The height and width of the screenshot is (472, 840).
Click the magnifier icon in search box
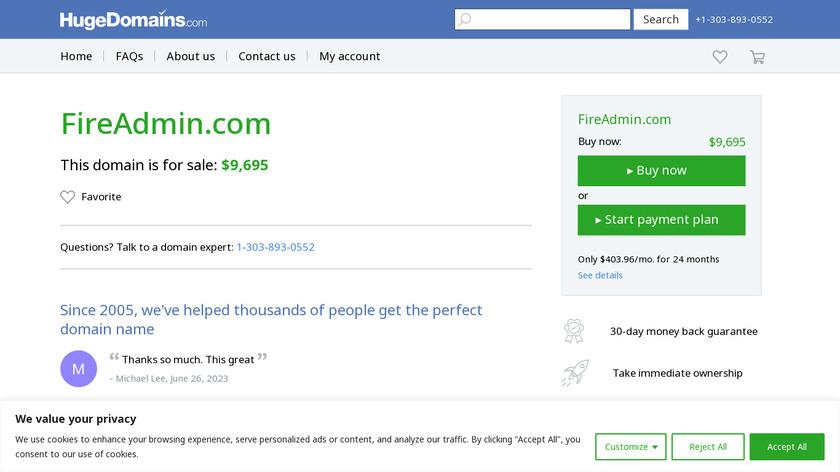pyautogui.click(x=465, y=20)
